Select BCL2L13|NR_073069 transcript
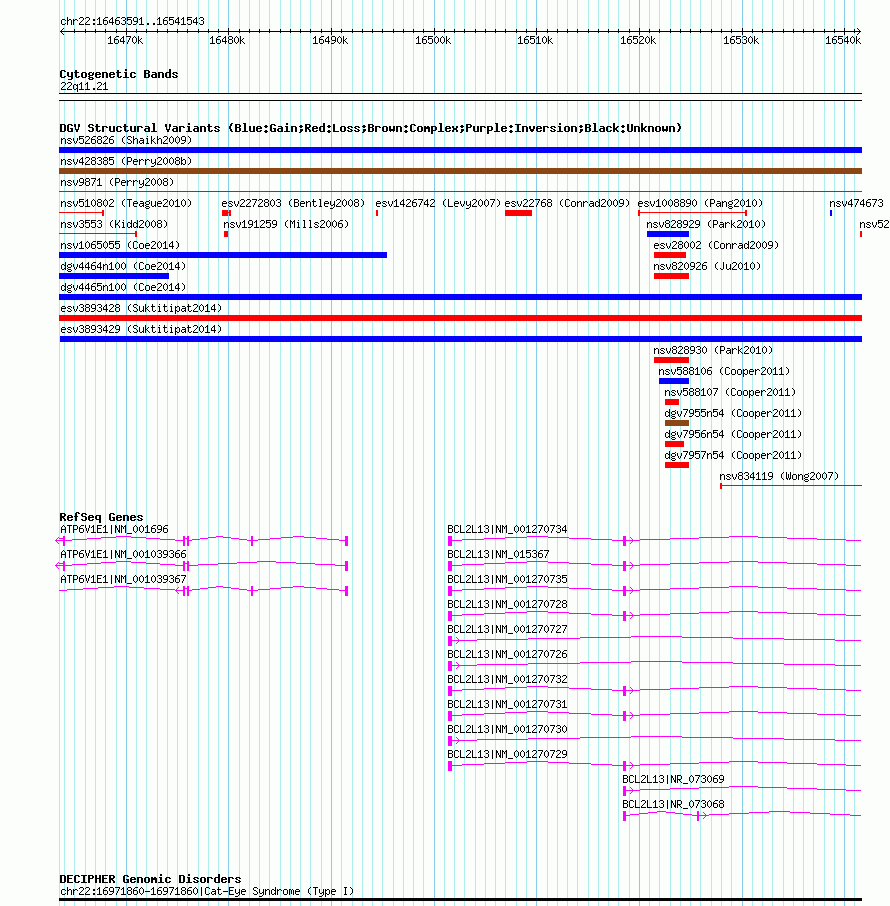Viewport: 890px width, 906px height. (x=673, y=779)
